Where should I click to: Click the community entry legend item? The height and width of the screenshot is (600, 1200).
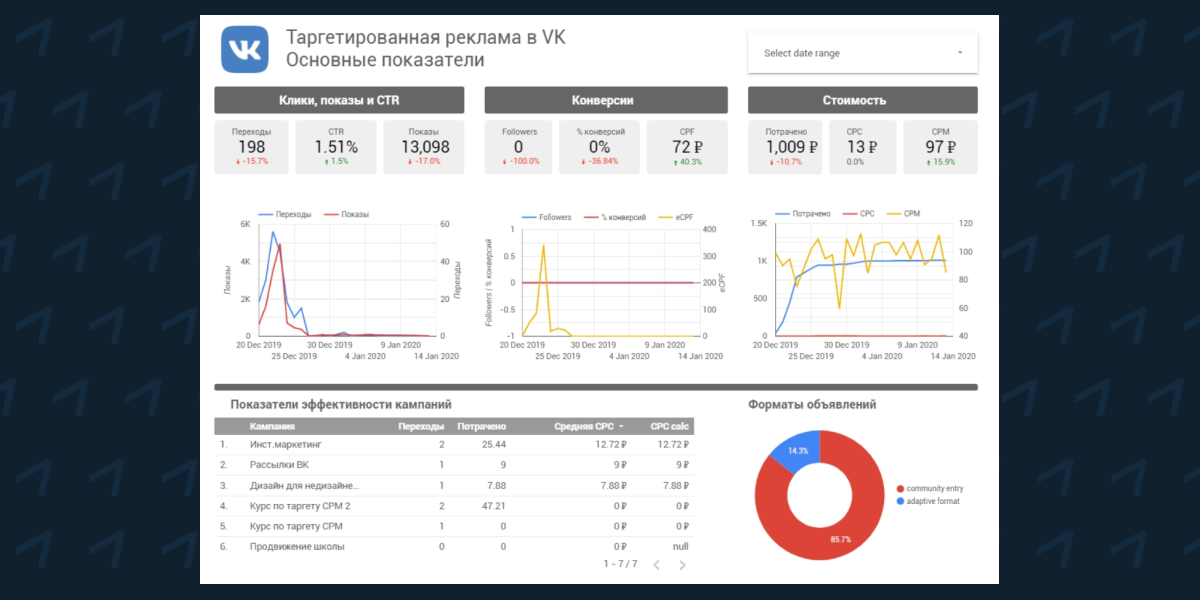(930, 488)
